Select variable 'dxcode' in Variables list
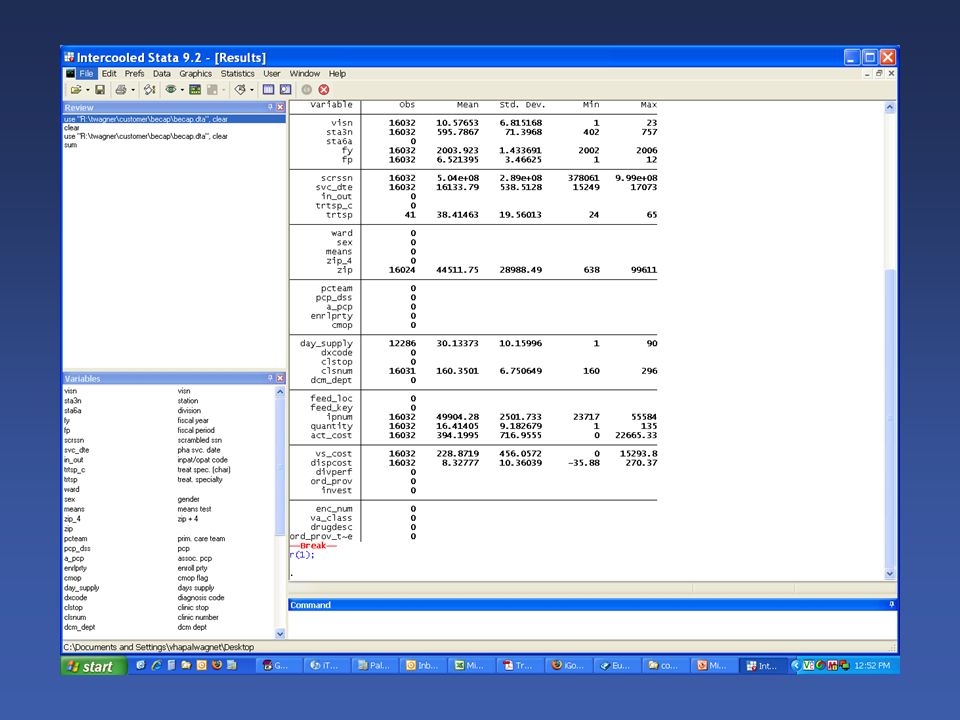Viewport: 960px width, 720px height. tap(75, 598)
